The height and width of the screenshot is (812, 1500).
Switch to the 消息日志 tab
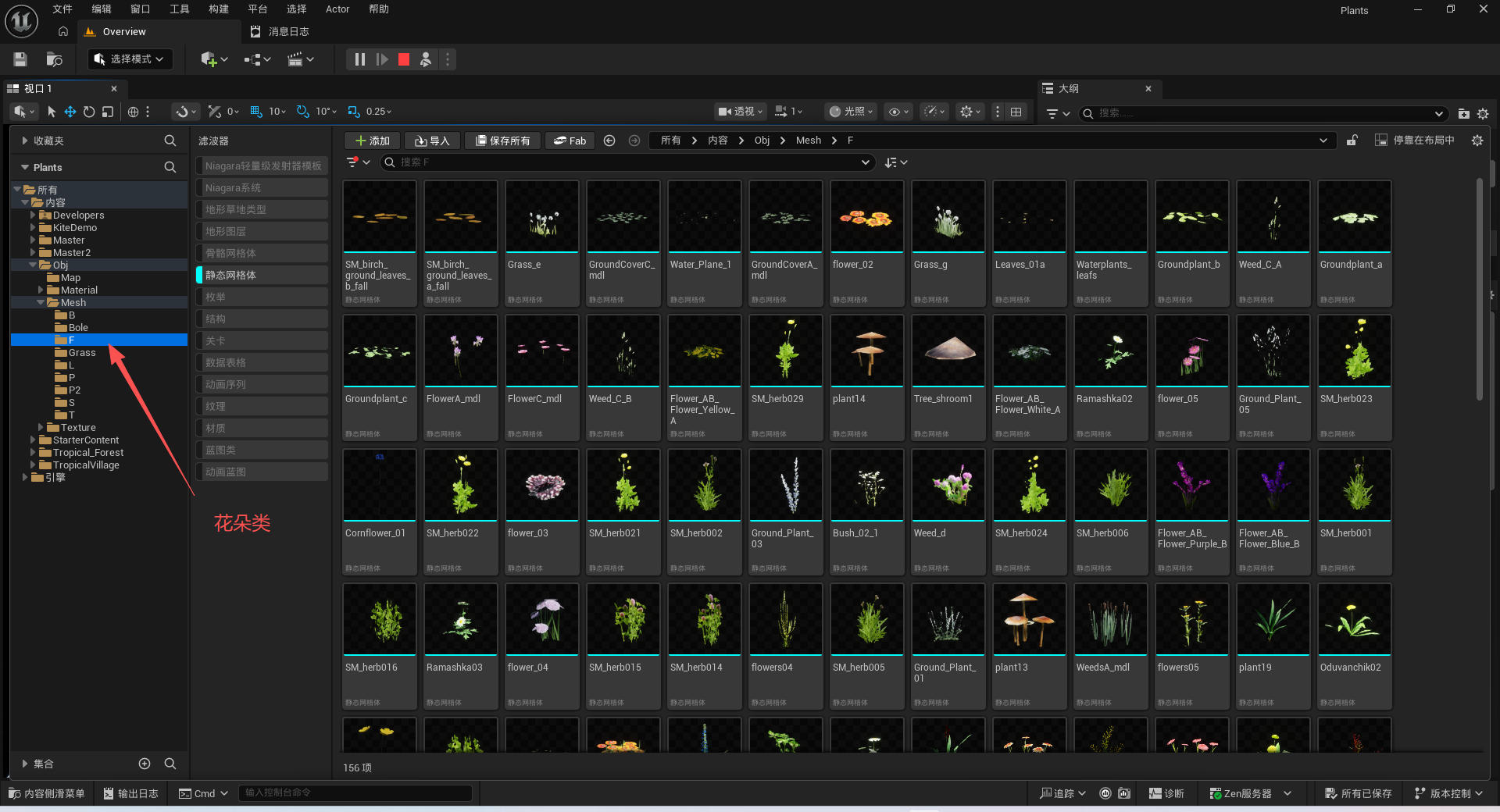tap(280, 32)
